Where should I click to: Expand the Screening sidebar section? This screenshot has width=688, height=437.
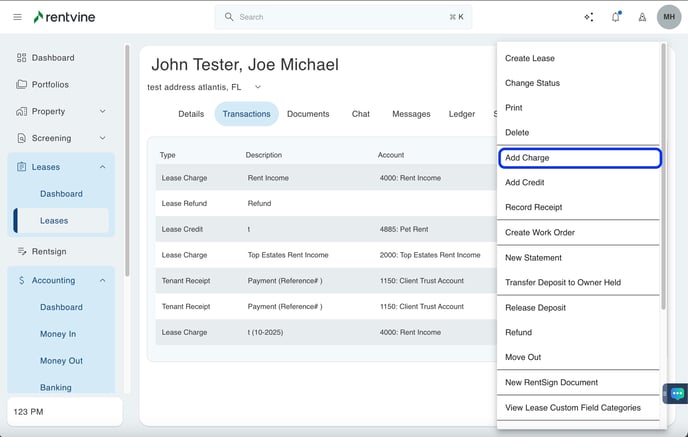click(102, 139)
